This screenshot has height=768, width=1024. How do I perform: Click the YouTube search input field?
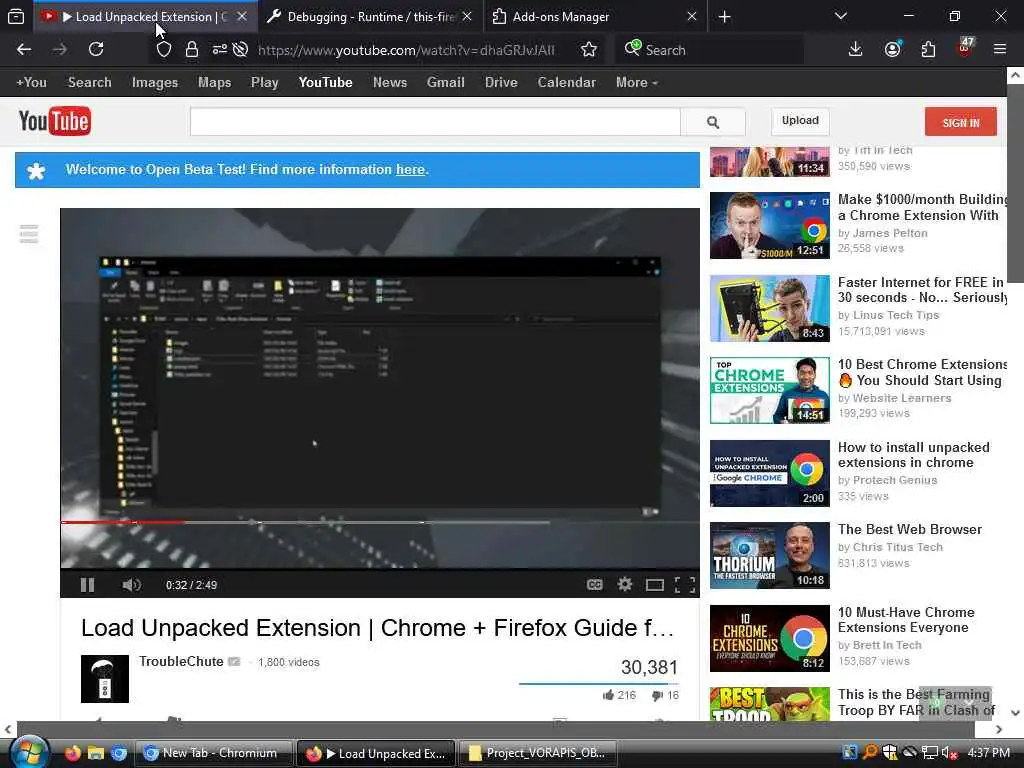pyautogui.click(x=435, y=122)
